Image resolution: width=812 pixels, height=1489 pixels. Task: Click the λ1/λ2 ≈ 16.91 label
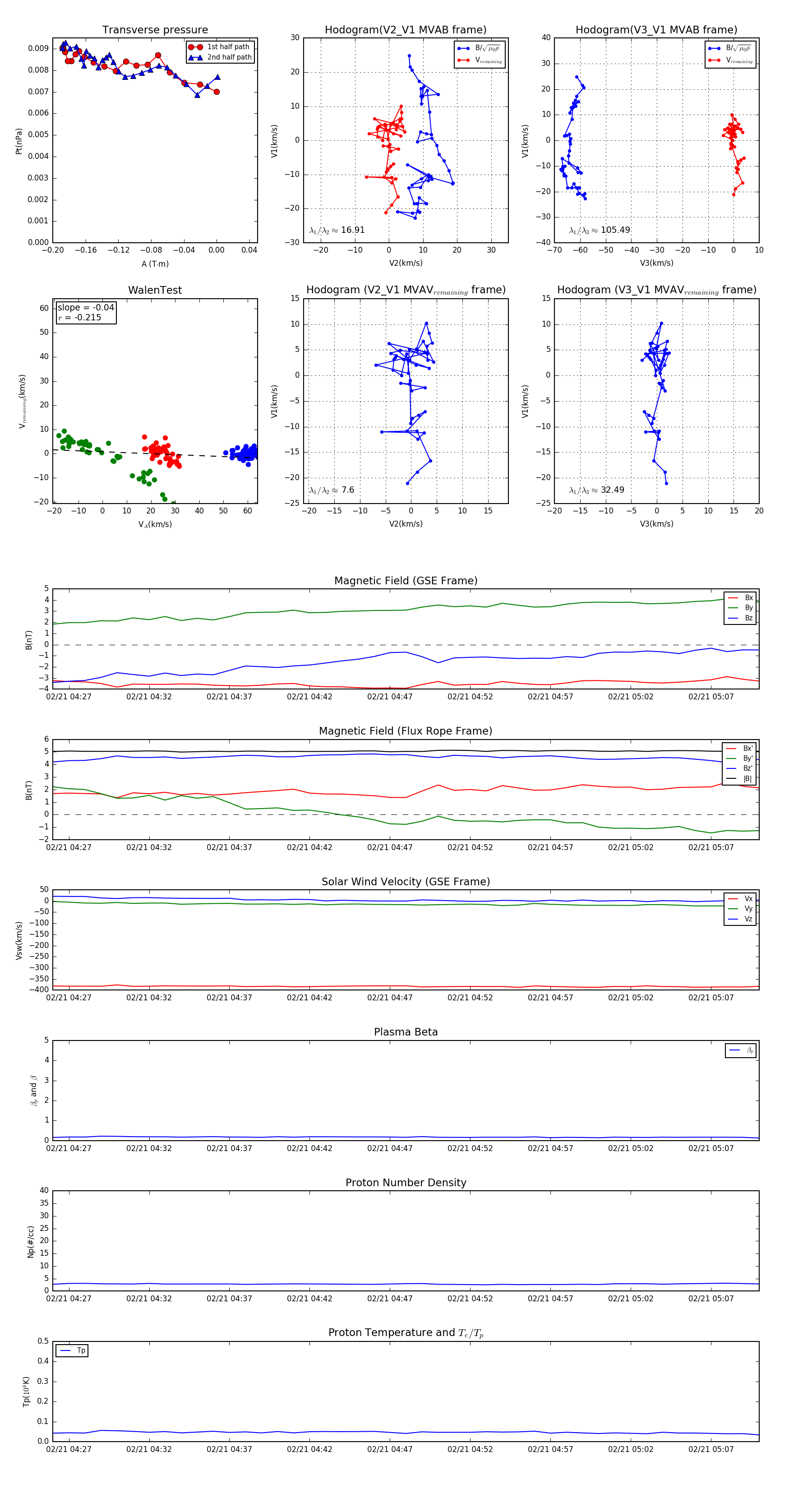(x=337, y=230)
